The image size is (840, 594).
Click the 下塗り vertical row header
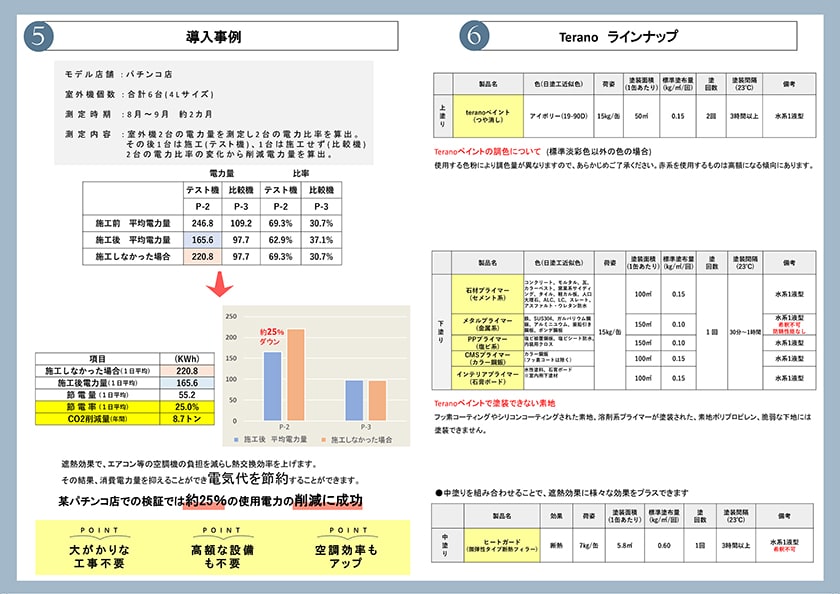click(x=441, y=332)
